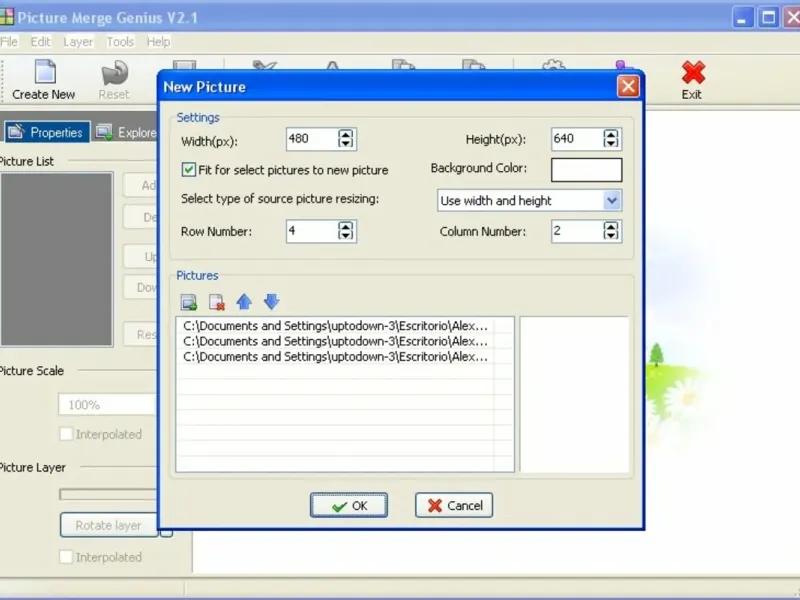The width and height of the screenshot is (800, 600).
Task: Decrease the Column Number with the spinner down arrow
Action: pos(611,236)
